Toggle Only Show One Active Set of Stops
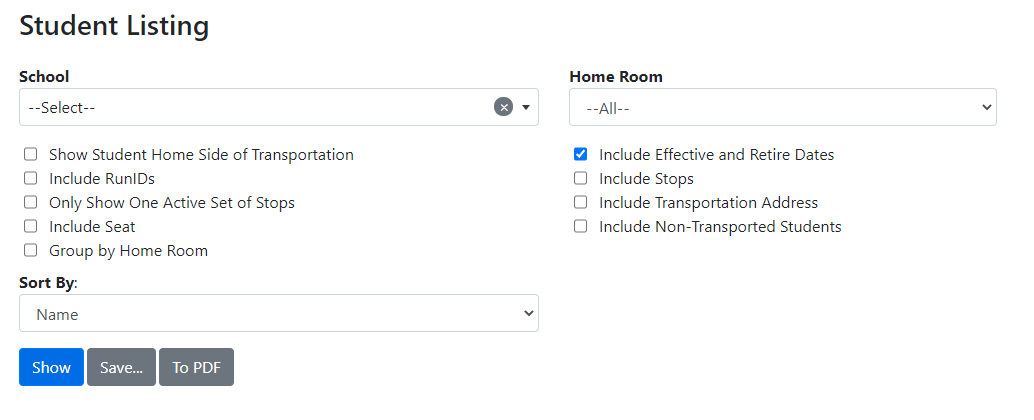 click(31, 203)
